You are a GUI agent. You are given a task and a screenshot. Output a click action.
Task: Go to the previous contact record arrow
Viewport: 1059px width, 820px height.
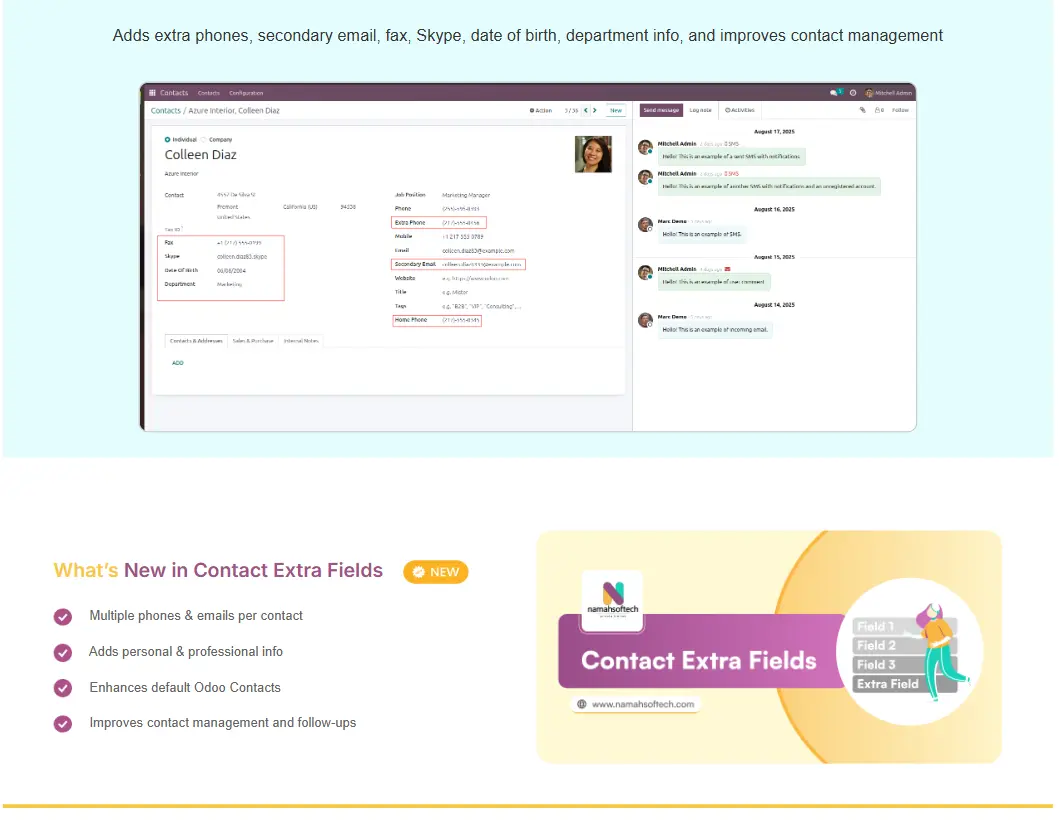click(586, 110)
